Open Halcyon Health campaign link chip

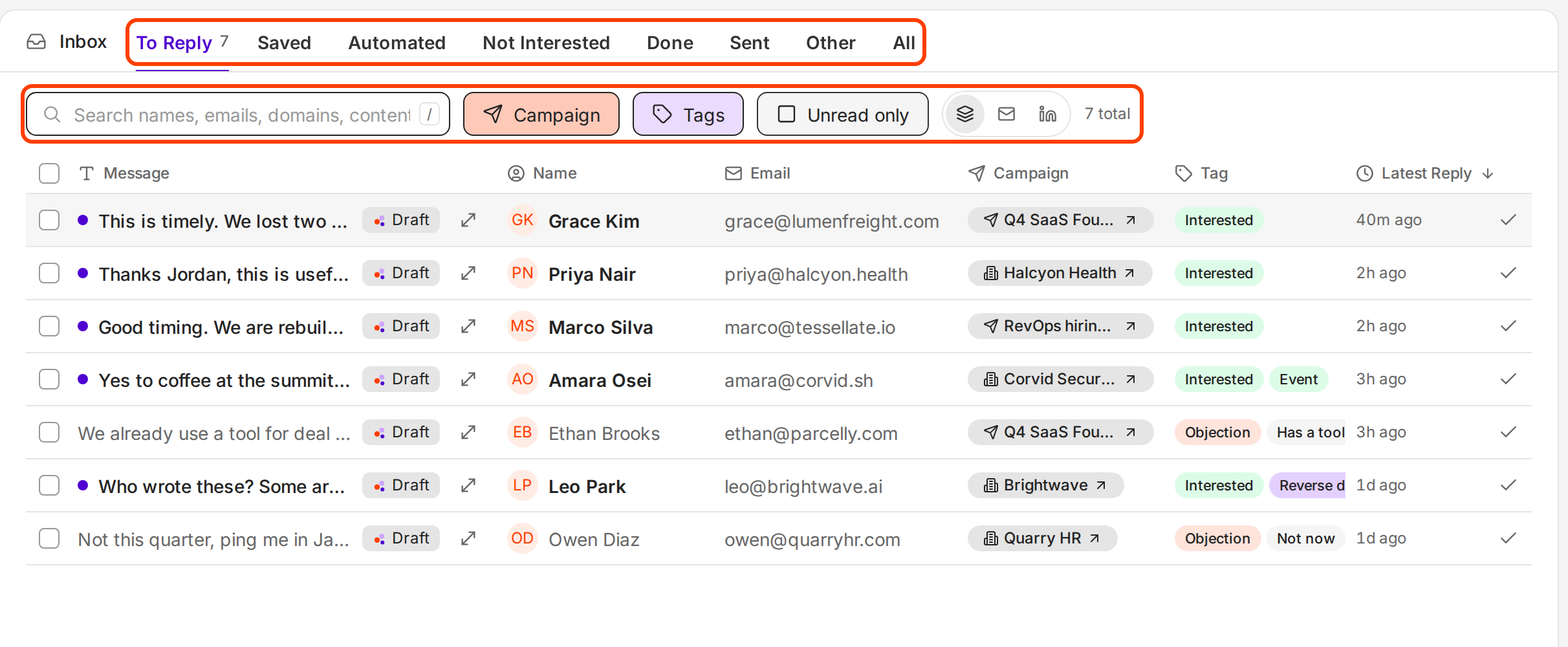(x=1060, y=273)
